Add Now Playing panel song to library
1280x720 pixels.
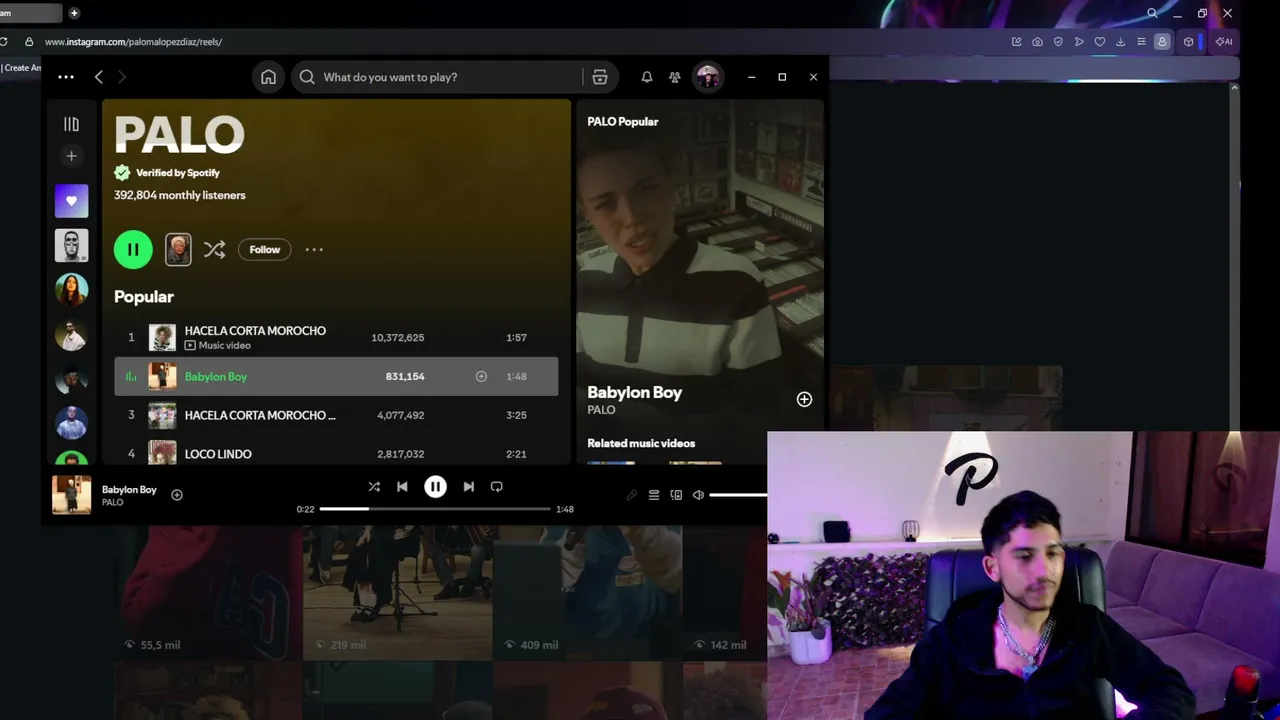(x=804, y=399)
